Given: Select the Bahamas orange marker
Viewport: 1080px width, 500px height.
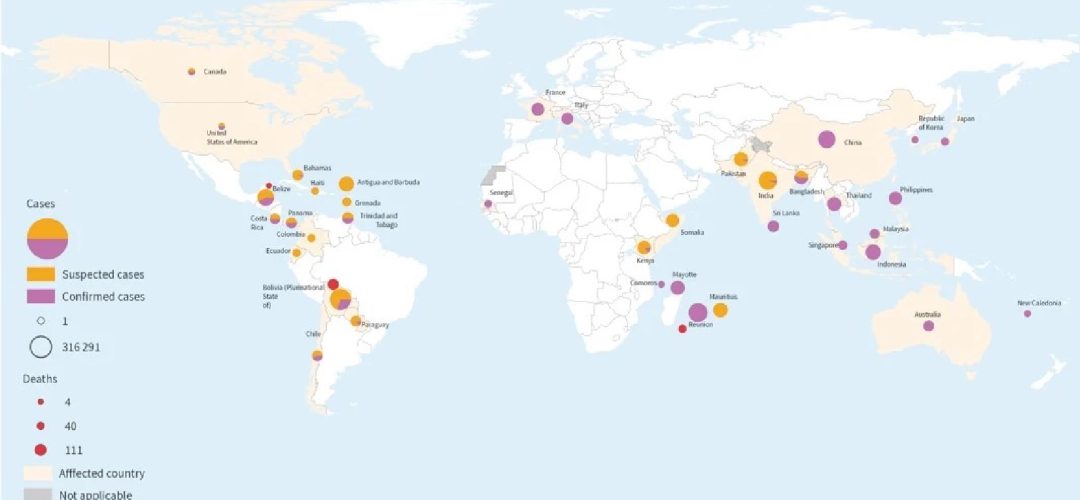Looking at the screenshot, I should [298, 175].
